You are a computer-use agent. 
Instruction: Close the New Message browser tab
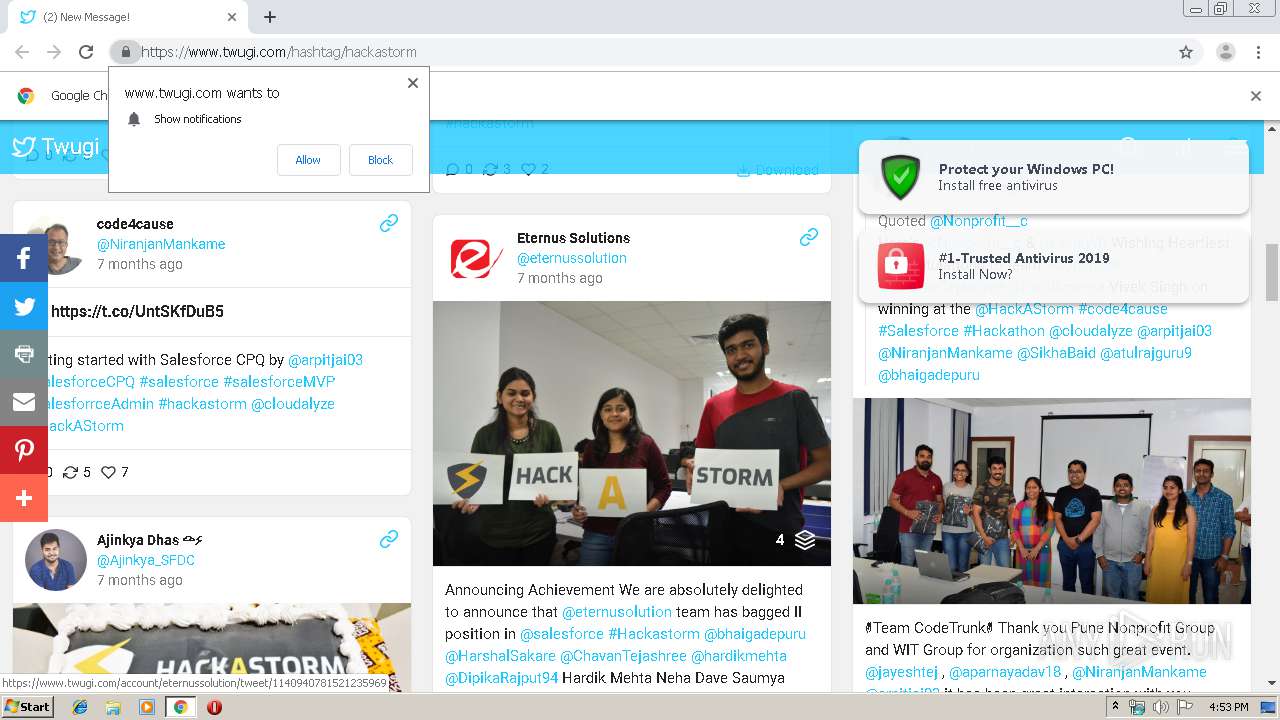(232, 17)
